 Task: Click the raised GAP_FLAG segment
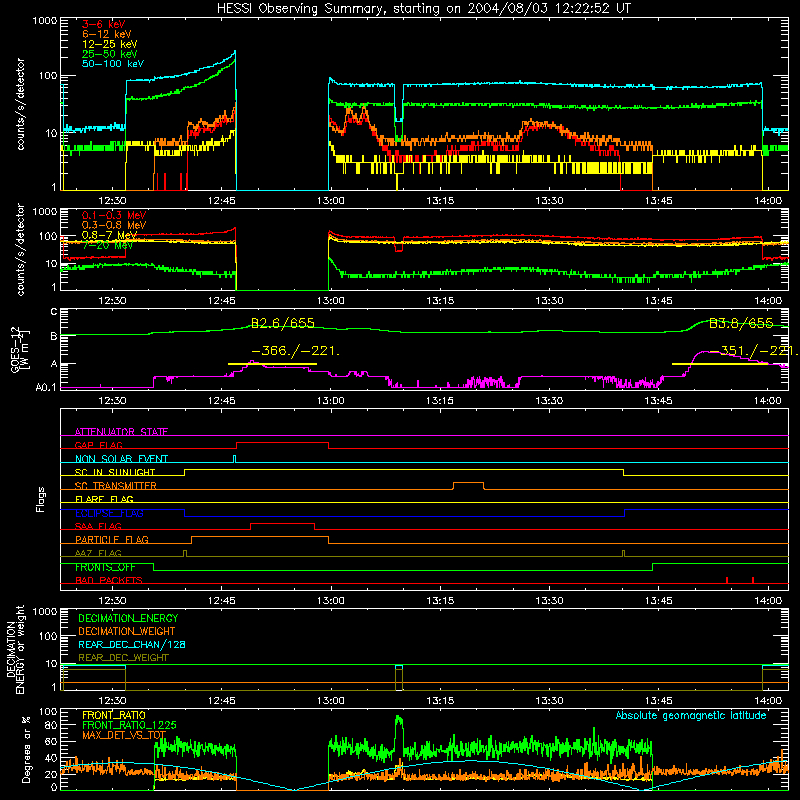click(x=282, y=442)
